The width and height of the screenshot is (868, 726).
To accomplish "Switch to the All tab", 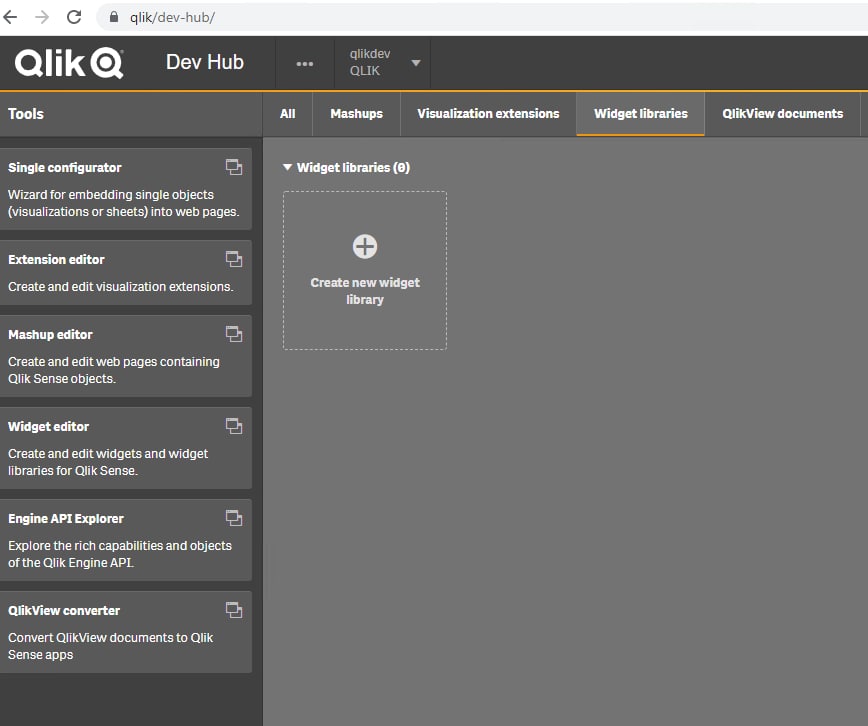I will pos(287,114).
